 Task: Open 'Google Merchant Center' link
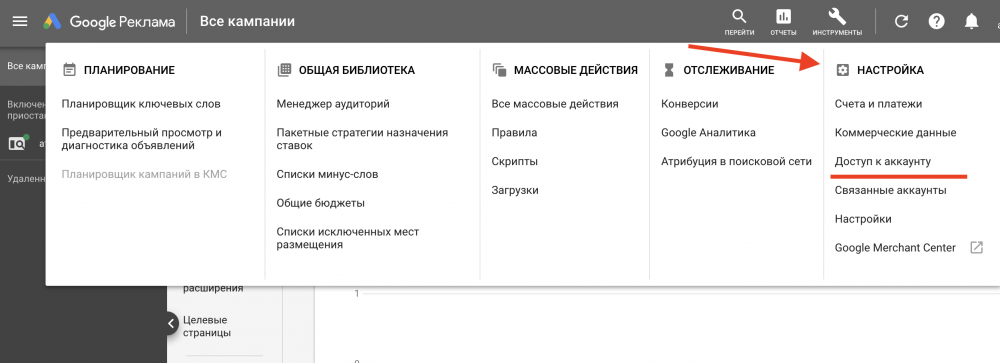tap(895, 248)
